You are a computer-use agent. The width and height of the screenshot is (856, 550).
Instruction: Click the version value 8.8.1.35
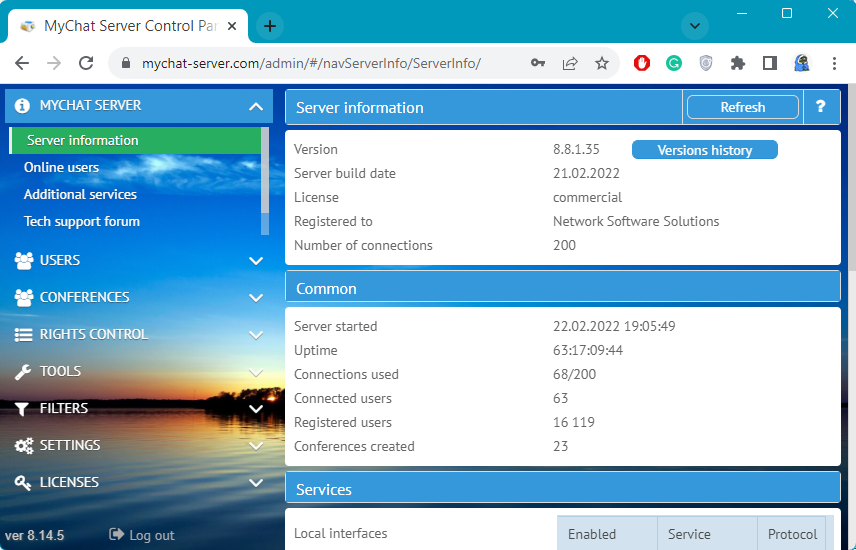[x=576, y=149]
